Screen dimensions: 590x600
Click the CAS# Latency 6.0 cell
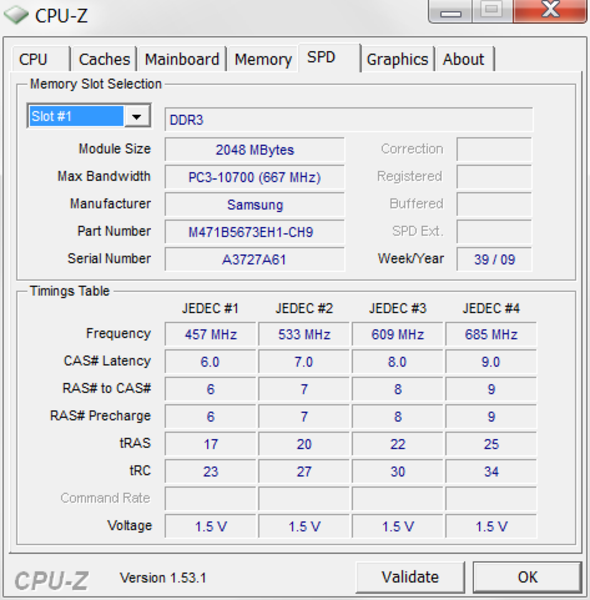(210, 362)
